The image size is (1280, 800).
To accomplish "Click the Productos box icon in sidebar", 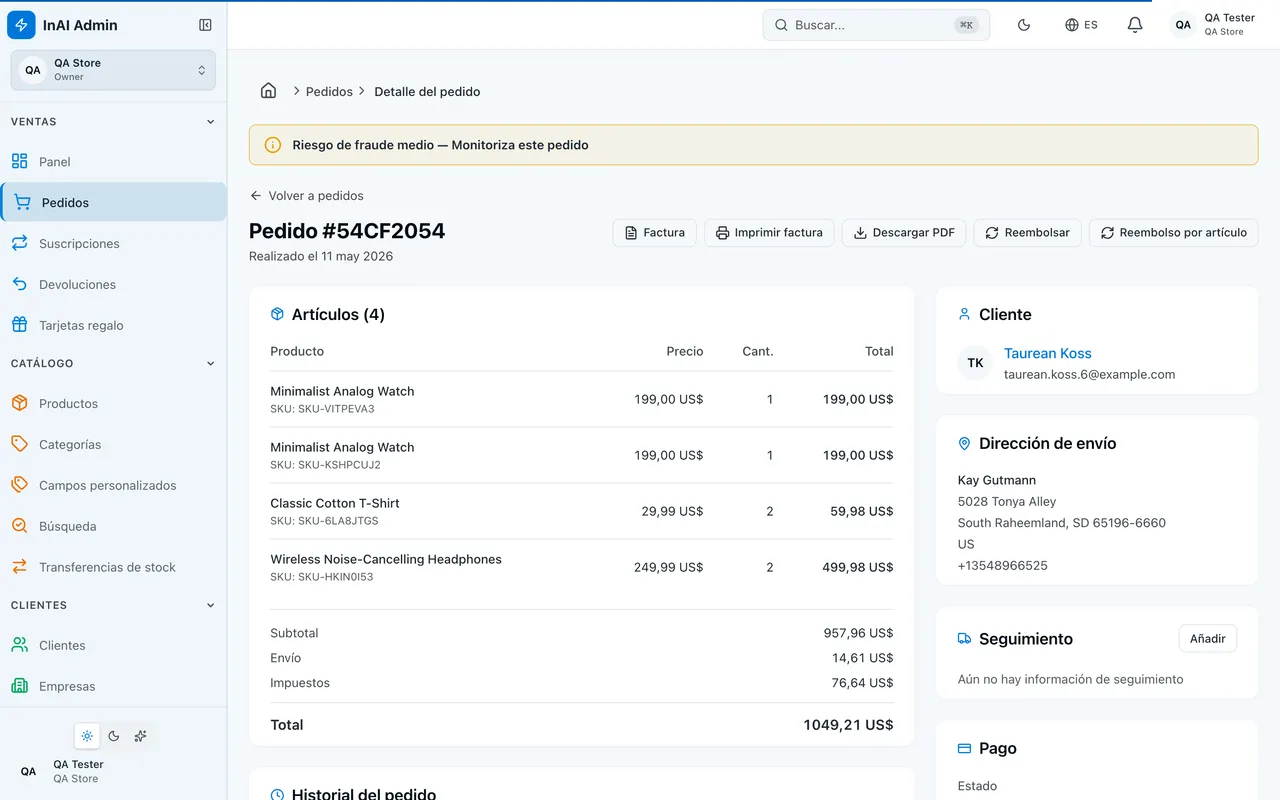I will (19, 403).
